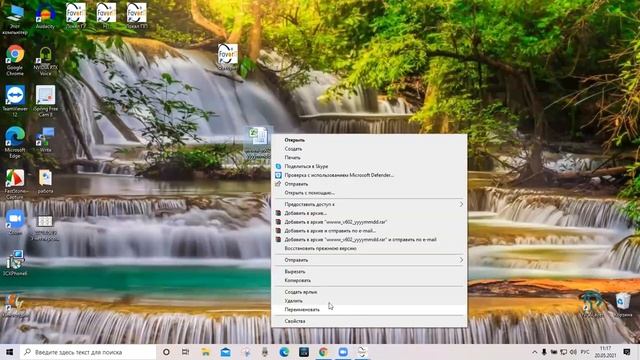Select the Zoom desktop shortcut
Screen dimensions: 640x360
click(x=15, y=222)
